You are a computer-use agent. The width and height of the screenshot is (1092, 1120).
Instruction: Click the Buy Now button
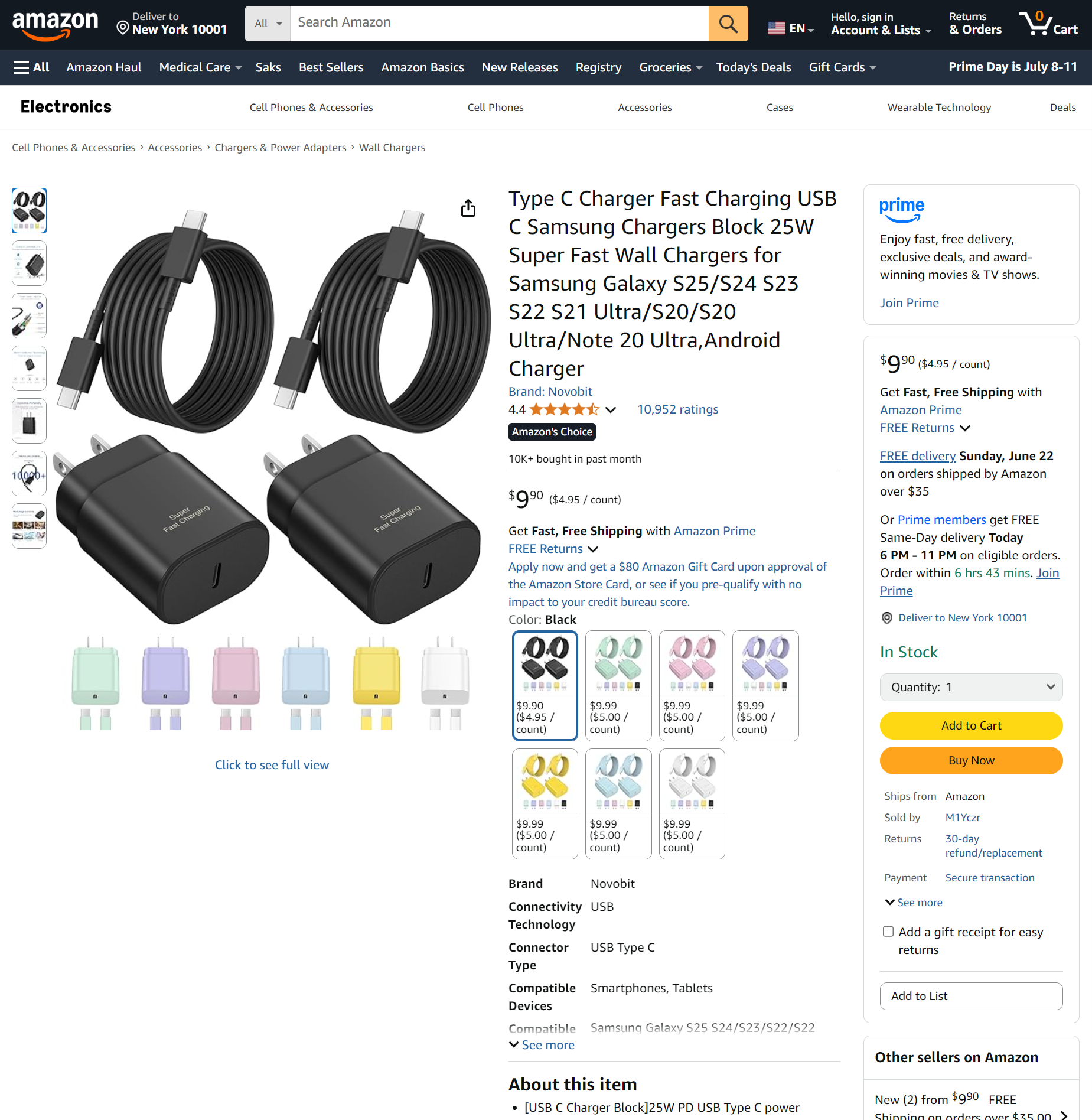tap(971, 760)
